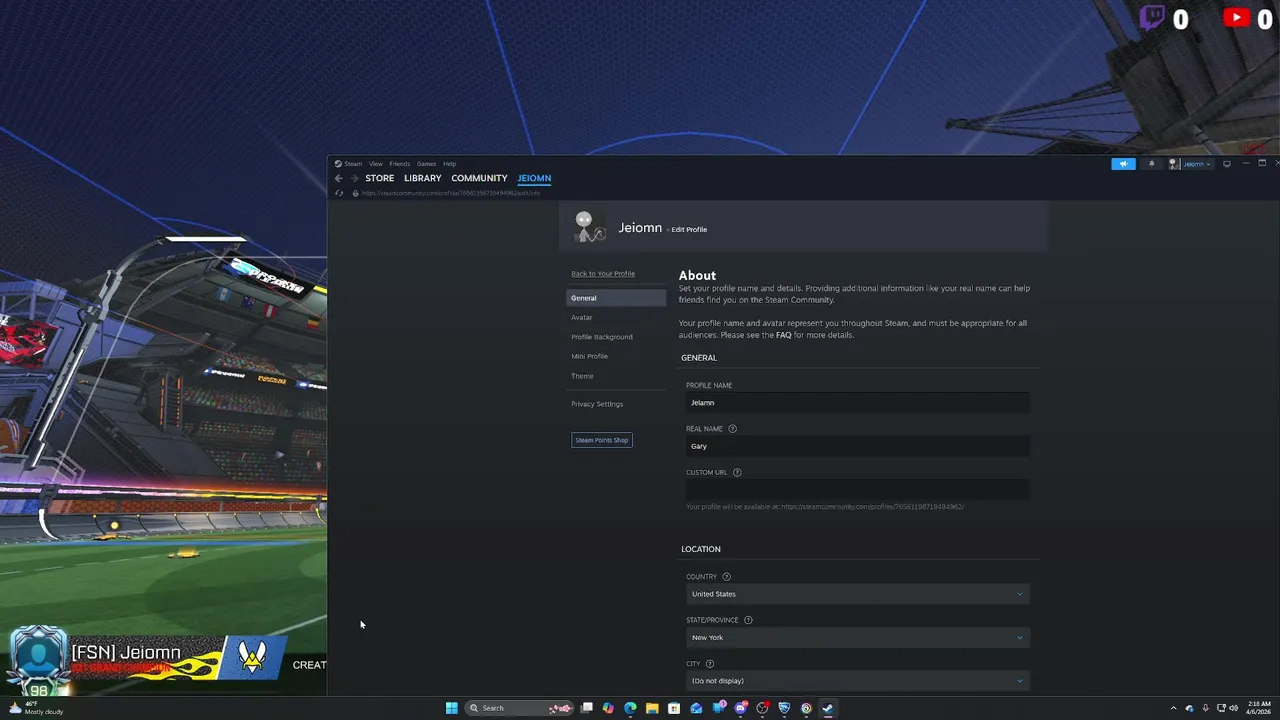Viewport: 1280px width, 720px height.
Task: Click the State/Province help question icon
Action: [x=748, y=620]
